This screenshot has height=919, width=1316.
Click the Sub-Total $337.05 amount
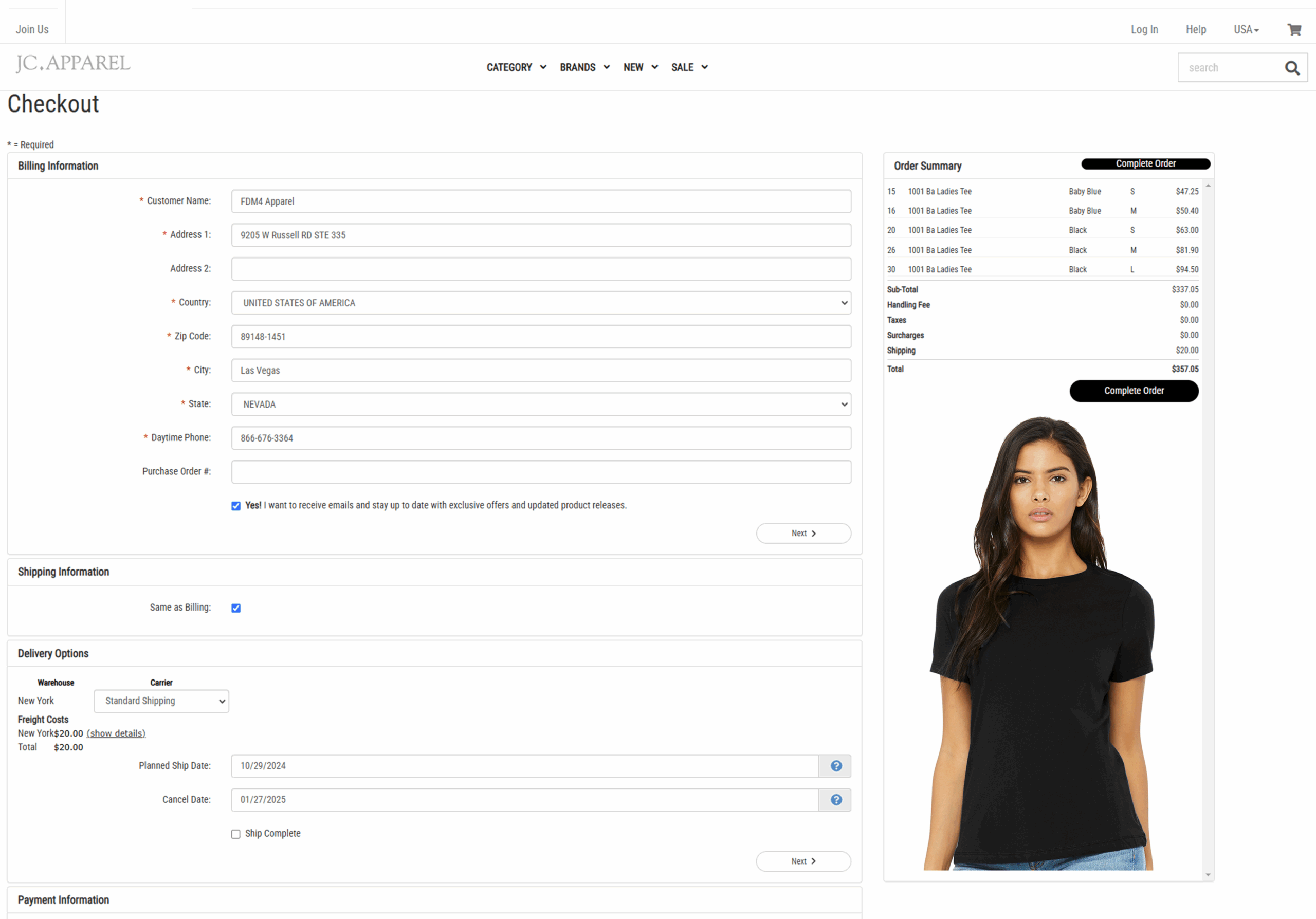[1185, 289]
